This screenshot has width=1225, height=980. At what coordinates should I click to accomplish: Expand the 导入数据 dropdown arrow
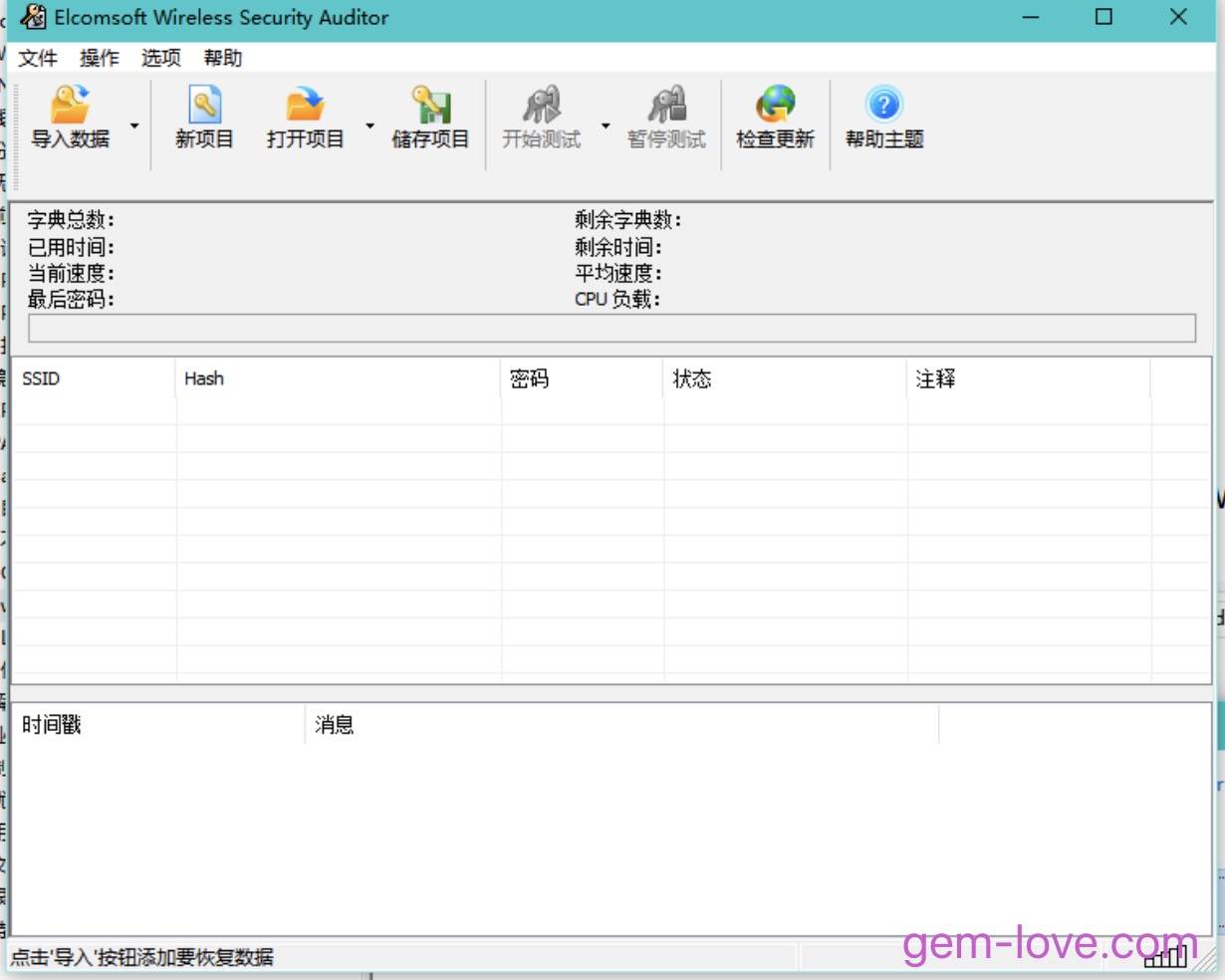click(x=134, y=125)
